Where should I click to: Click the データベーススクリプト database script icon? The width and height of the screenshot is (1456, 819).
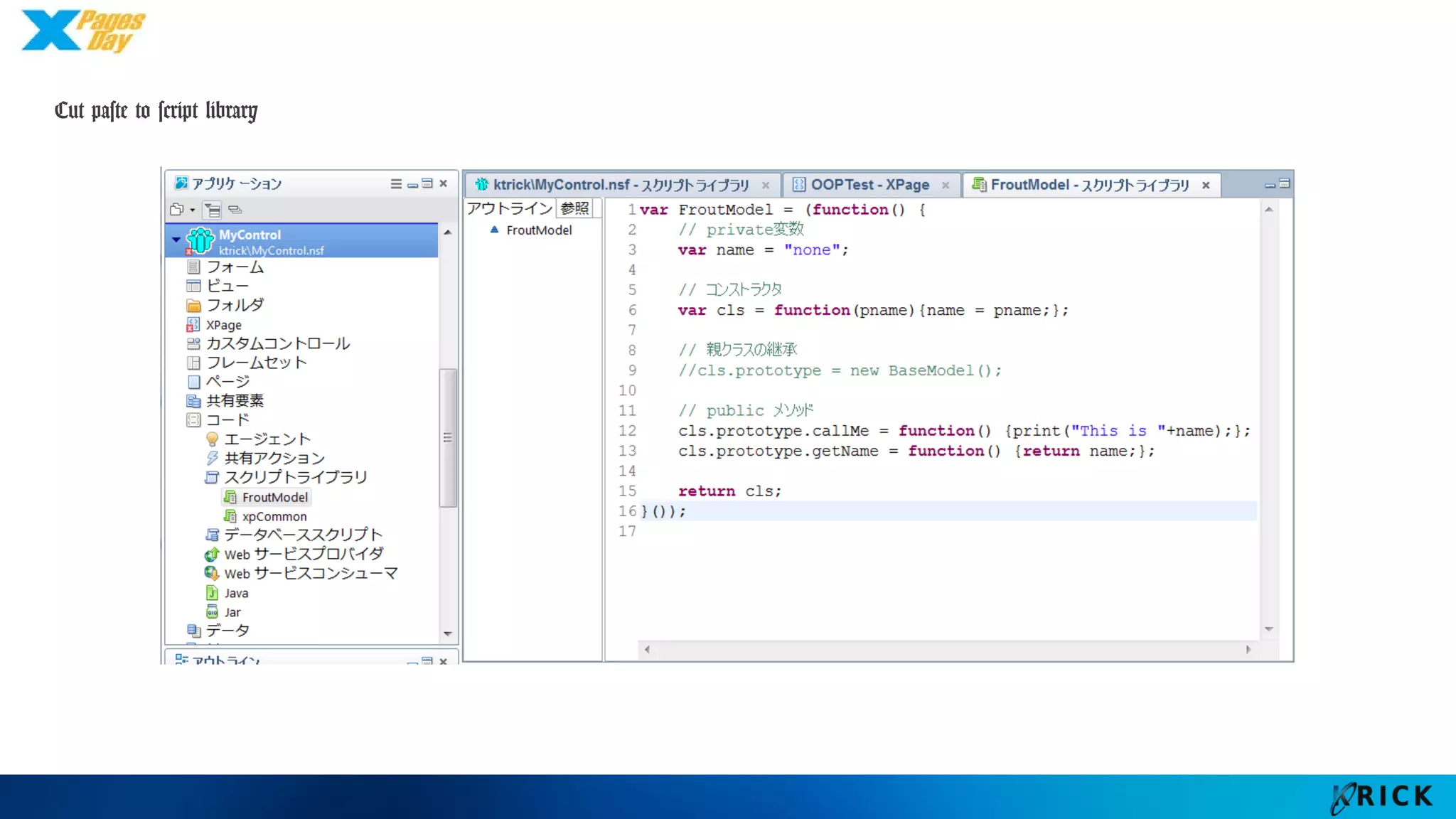212,535
